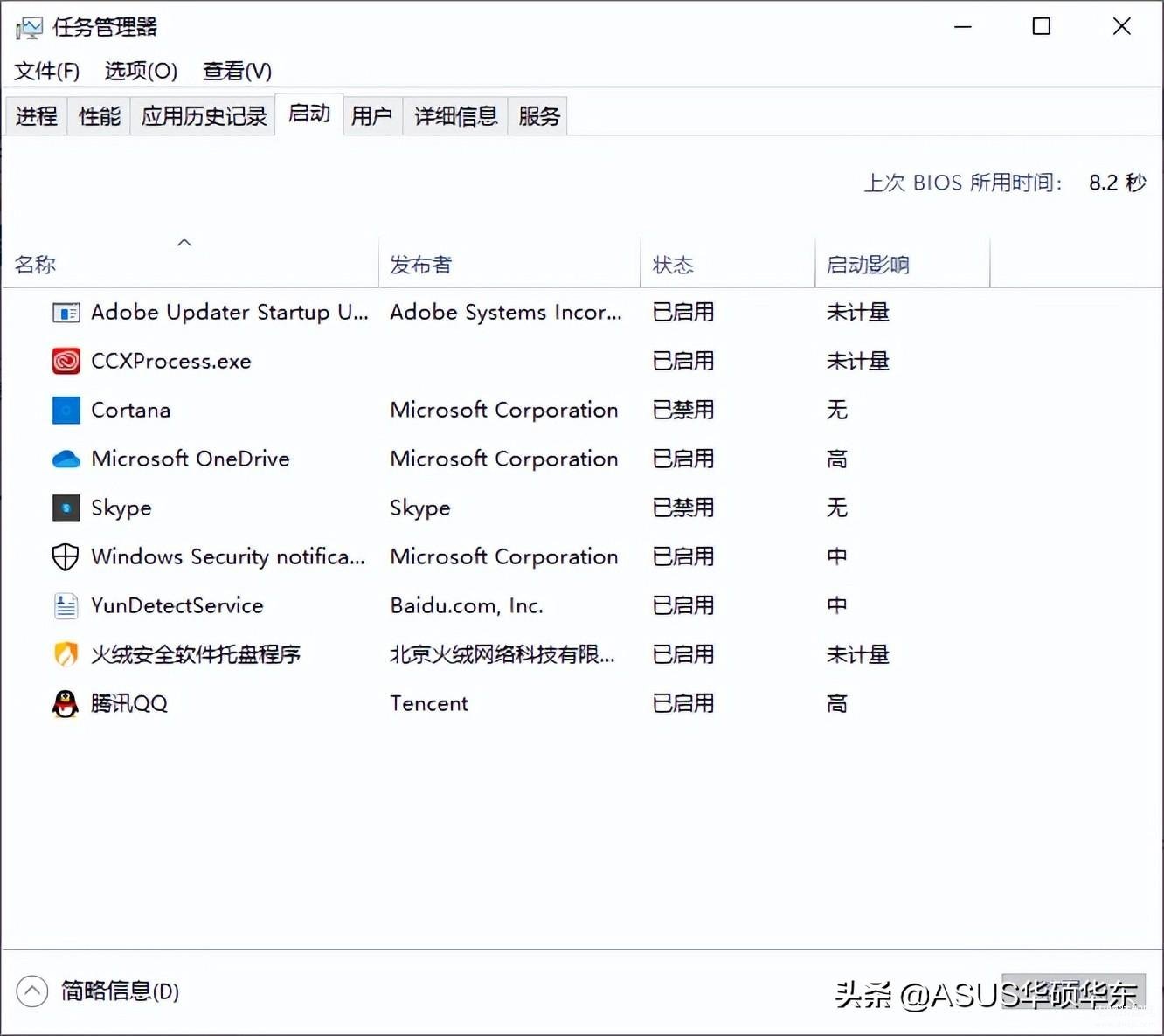This screenshot has height=1036, width=1164.
Task: Switch to the 用户 tab
Action: click(372, 116)
